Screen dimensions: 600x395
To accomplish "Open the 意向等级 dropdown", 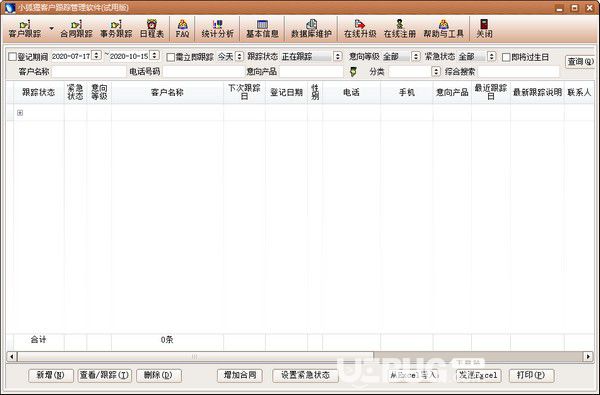I will [x=401, y=57].
